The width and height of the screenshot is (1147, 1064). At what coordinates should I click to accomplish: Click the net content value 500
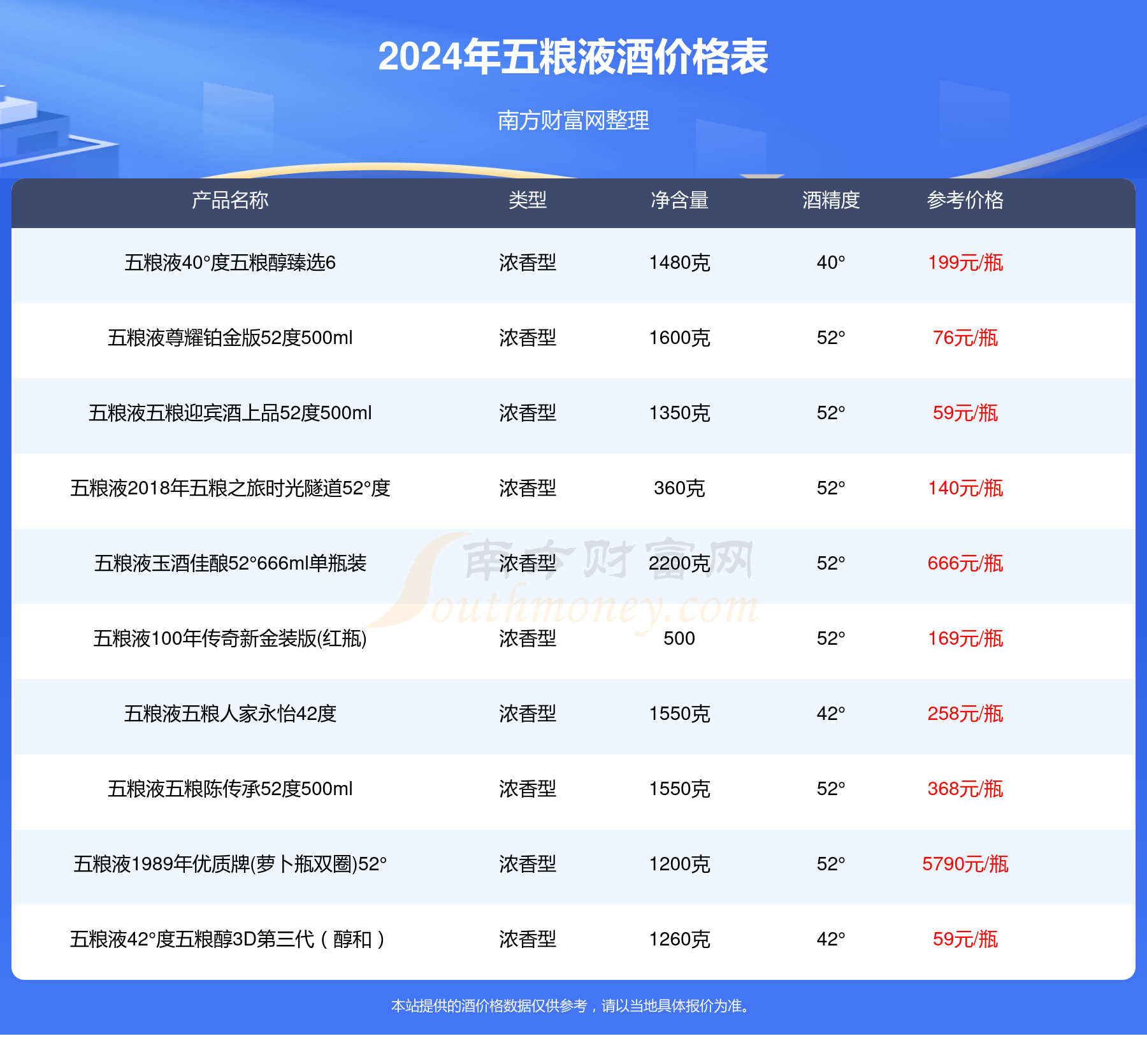tap(679, 638)
